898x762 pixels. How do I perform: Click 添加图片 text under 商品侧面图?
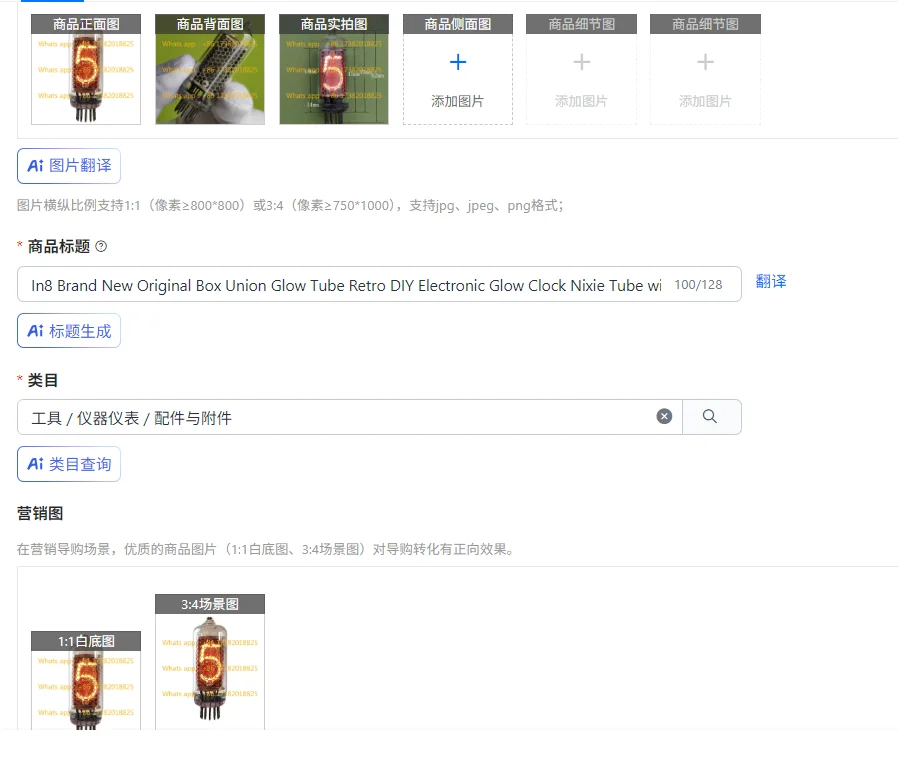tap(458, 101)
